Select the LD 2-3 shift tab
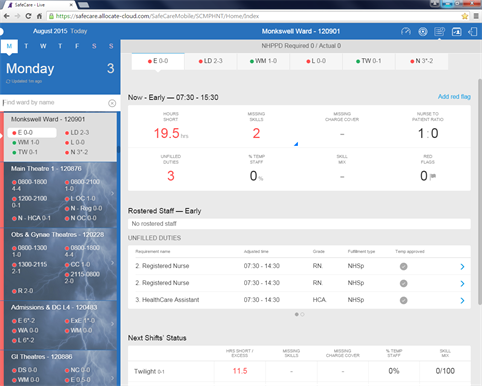The height and width of the screenshot is (386, 482). 211,61
